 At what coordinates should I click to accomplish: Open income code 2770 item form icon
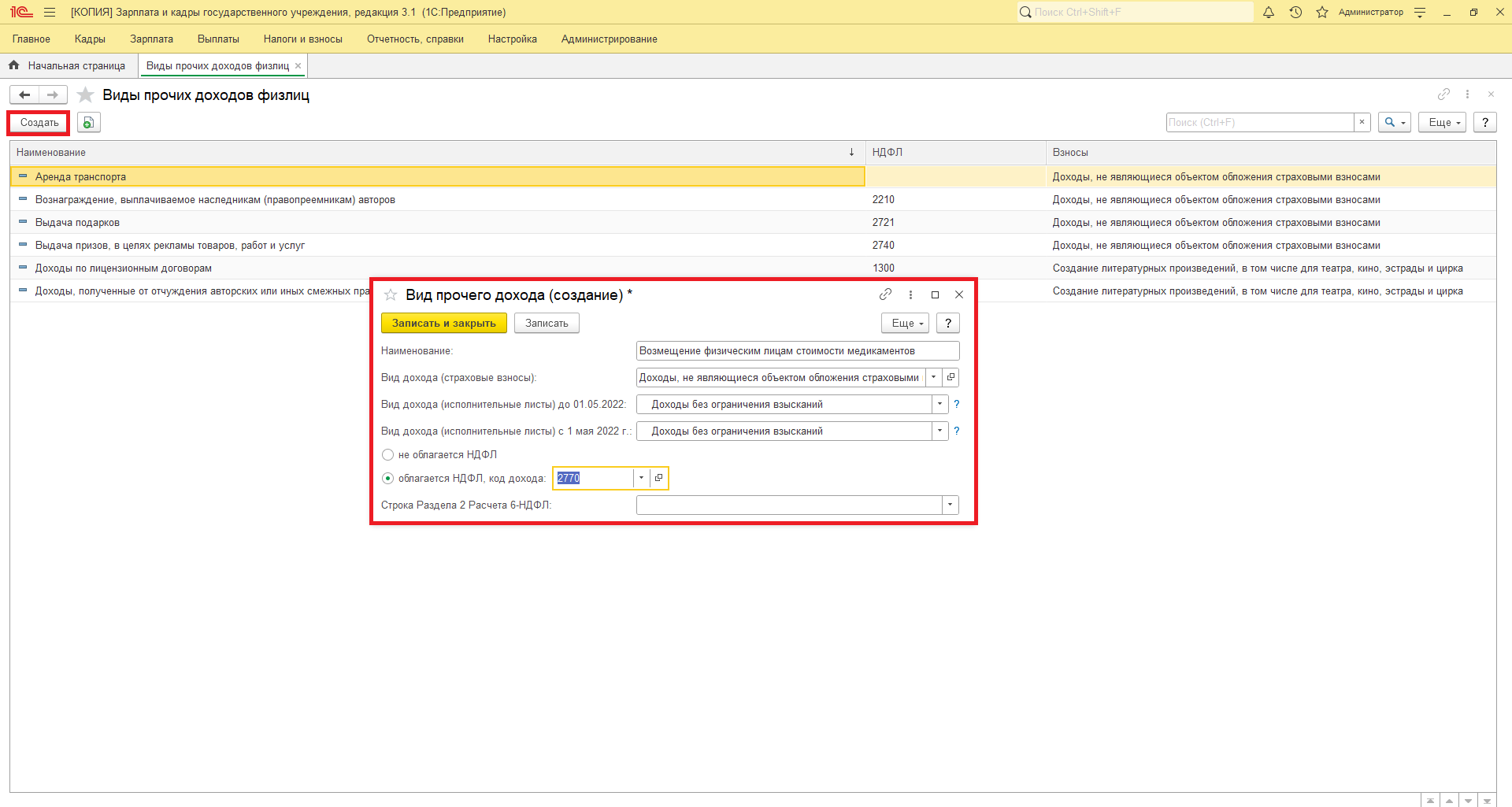(x=658, y=478)
